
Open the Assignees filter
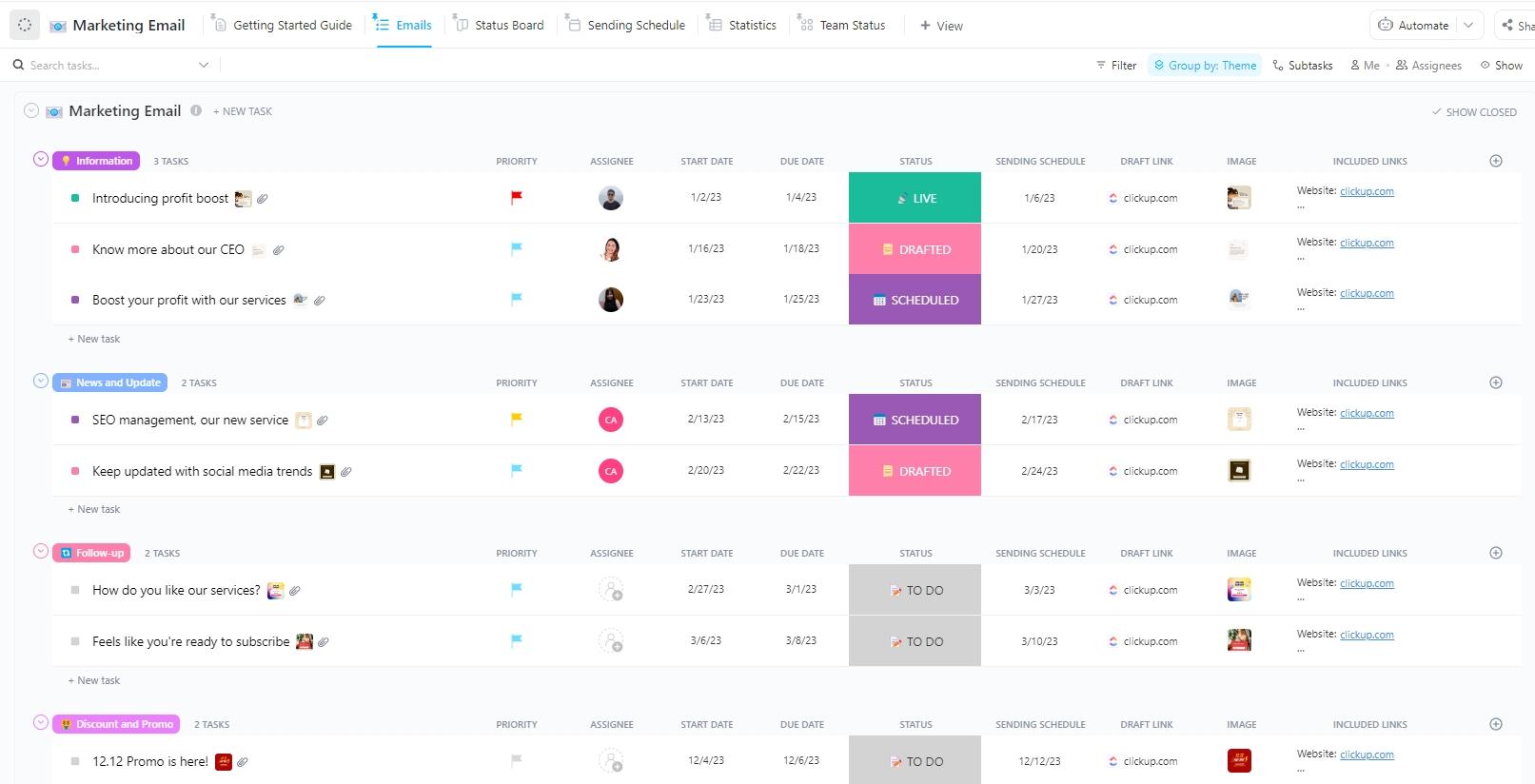coord(1428,66)
